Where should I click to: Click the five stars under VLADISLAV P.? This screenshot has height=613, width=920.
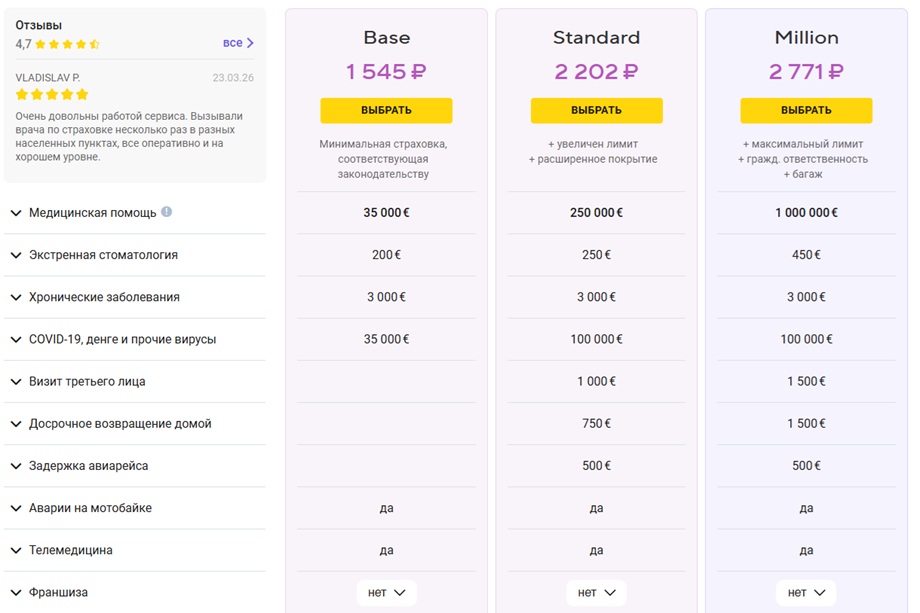[x=52, y=94]
